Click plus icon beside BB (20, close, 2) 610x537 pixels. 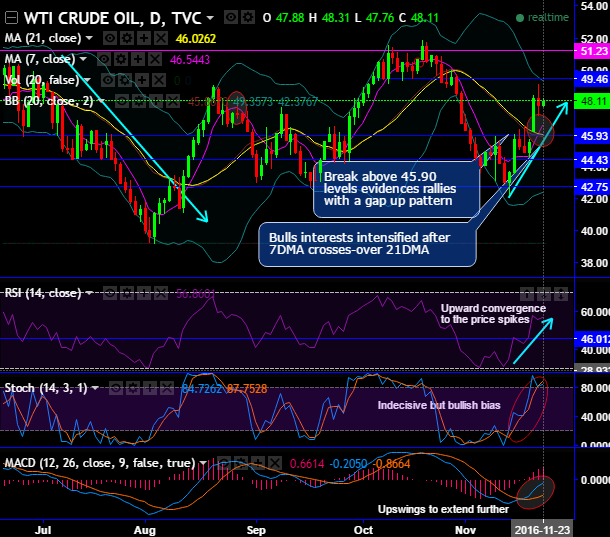click(156, 102)
